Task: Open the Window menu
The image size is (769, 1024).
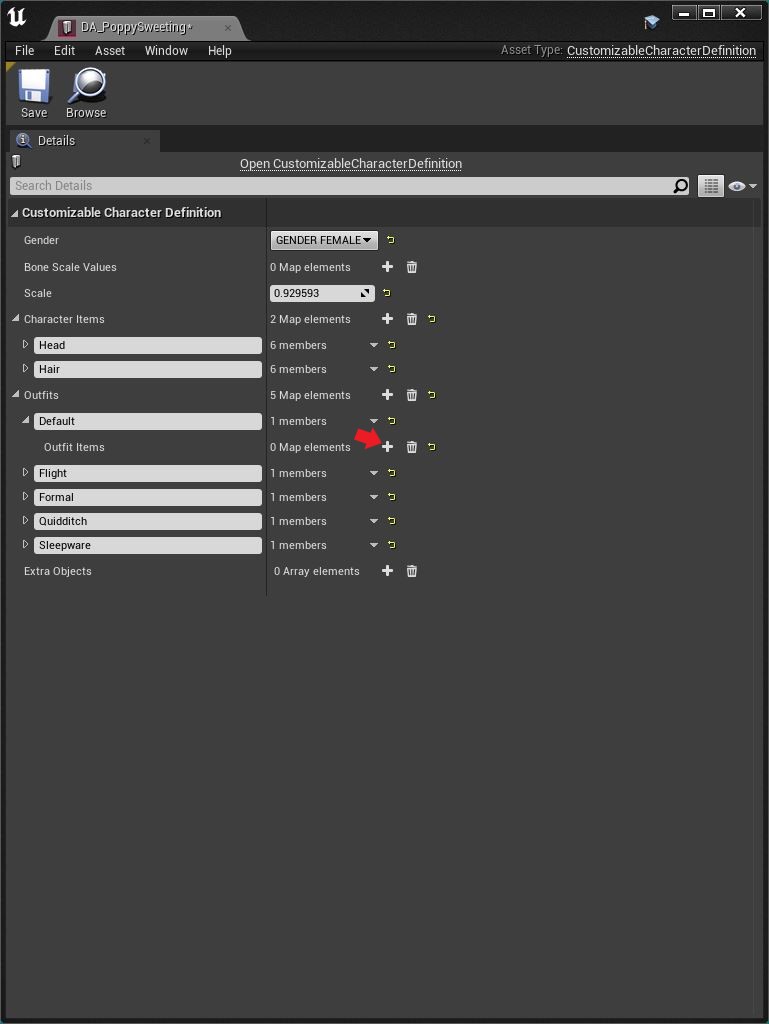Action: tap(166, 50)
